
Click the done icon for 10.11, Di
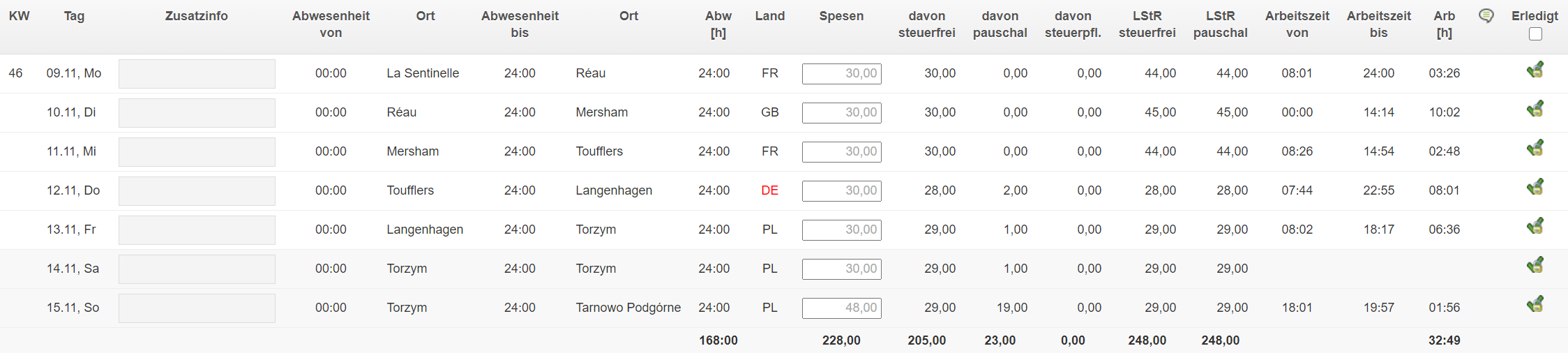(1535, 109)
